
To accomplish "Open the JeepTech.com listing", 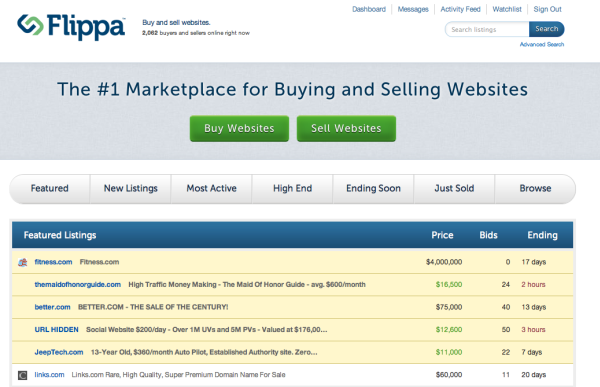I will pyautogui.click(x=59, y=352).
